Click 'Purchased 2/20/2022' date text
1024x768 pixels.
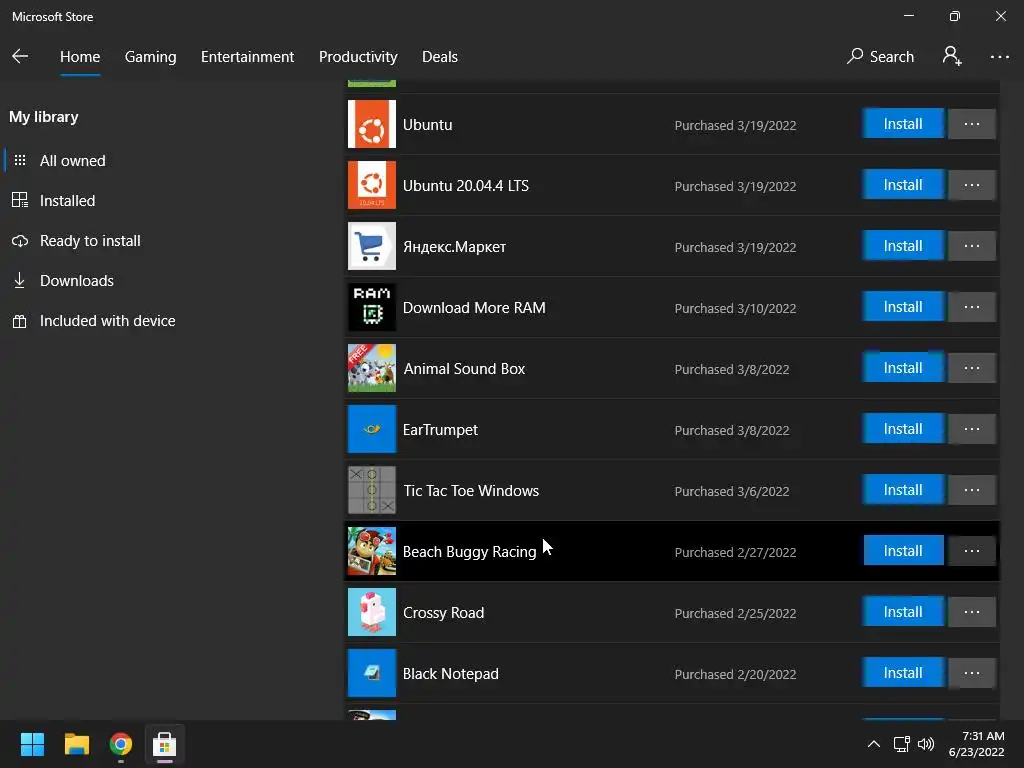pos(735,674)
